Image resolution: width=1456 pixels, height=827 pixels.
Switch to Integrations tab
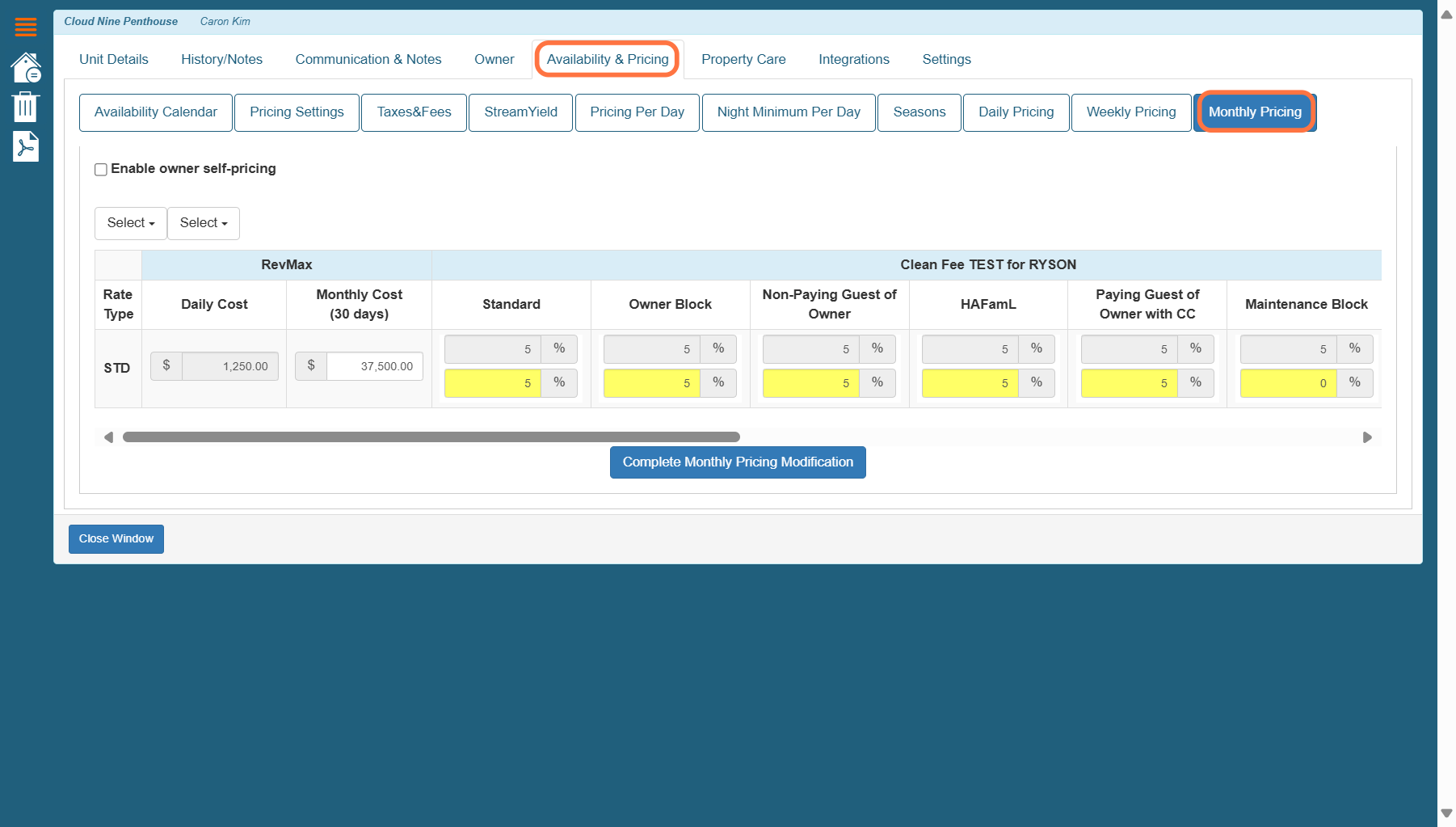(x=854, y=59)
